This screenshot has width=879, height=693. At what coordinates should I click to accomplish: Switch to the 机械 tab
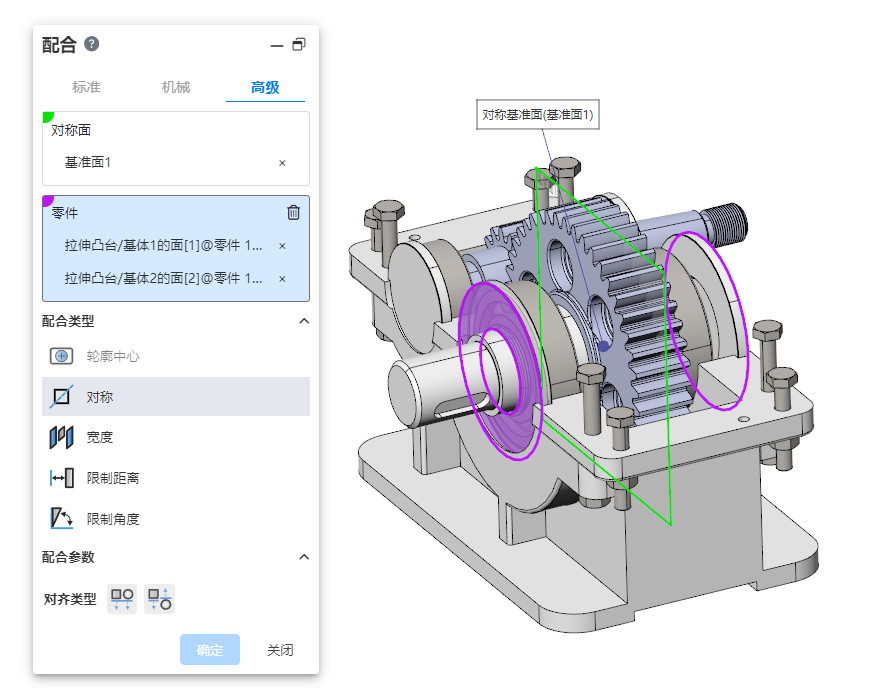coord(176,88)
